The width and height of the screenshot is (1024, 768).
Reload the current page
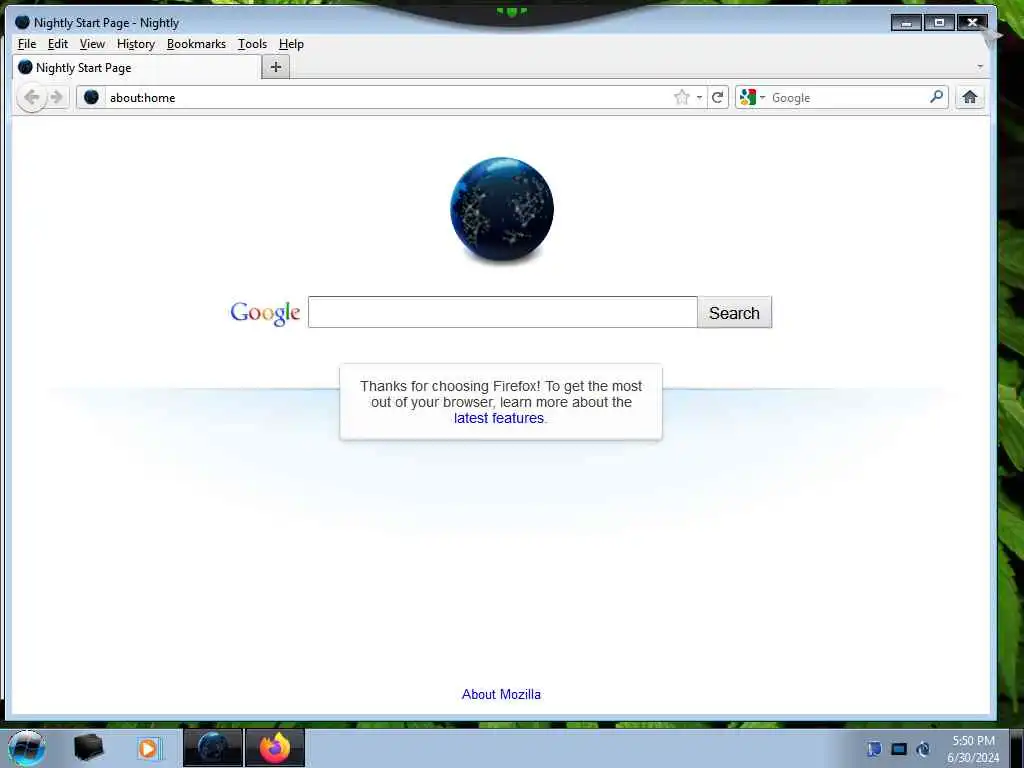[718, 97]
